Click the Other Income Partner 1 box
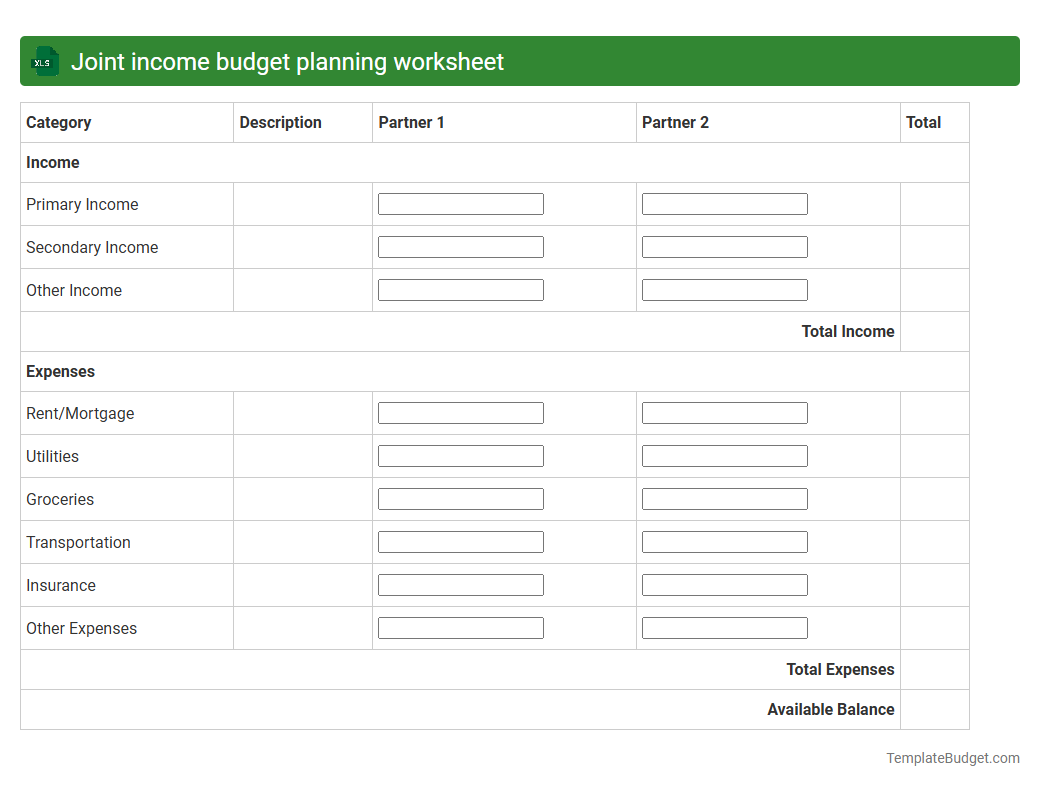The height and width of the screenshot is (787, 1040). coord(460,289)
